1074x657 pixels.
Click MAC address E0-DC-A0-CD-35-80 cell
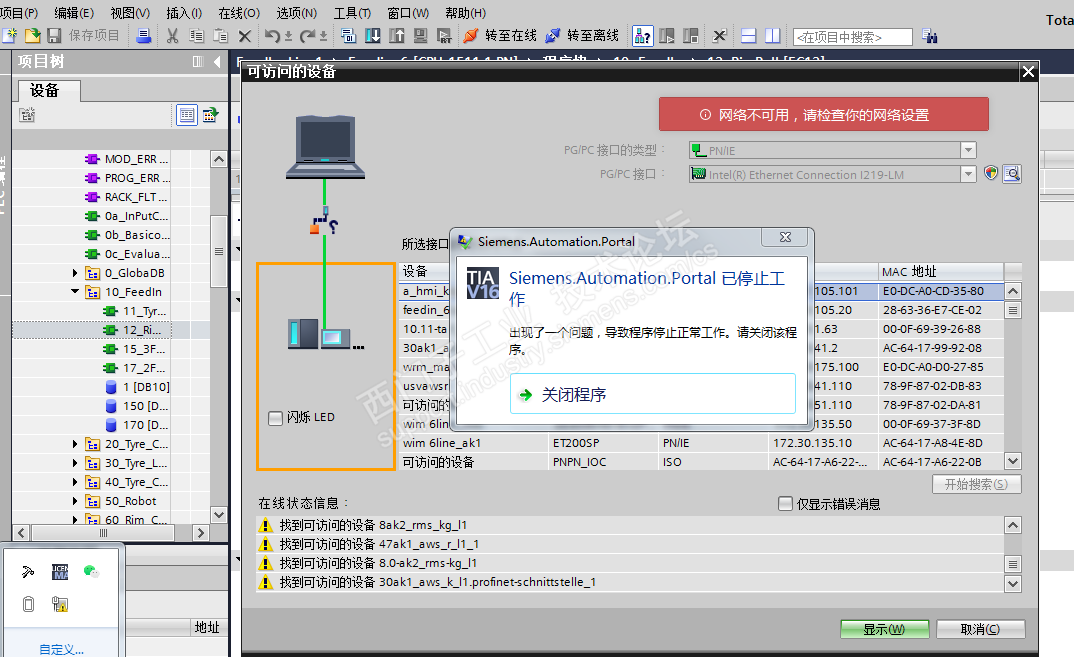940,291
